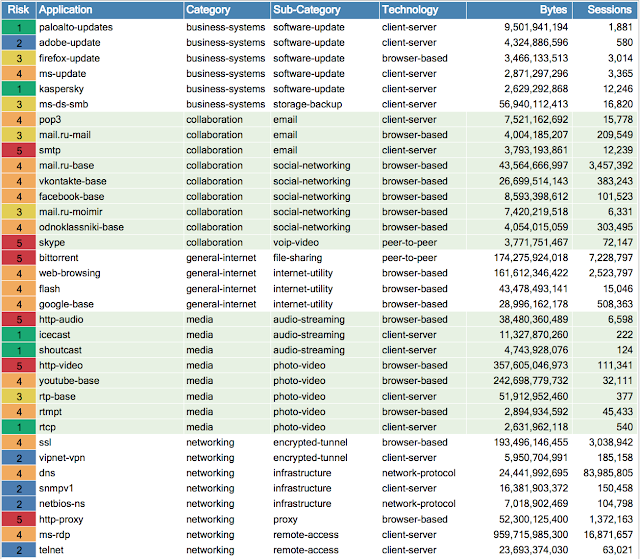The height and width of the screenshot is (559, 640).
Task: Sort by the Application column header
Action: click(x=110, y=10)
